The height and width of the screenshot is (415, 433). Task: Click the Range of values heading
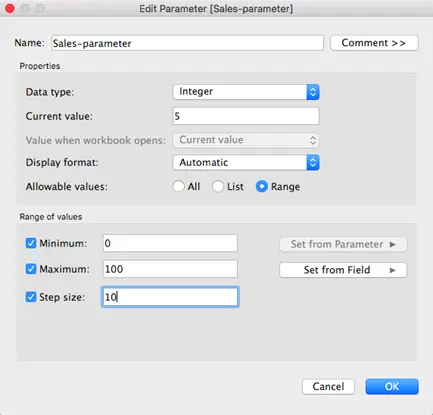point(51,217)
